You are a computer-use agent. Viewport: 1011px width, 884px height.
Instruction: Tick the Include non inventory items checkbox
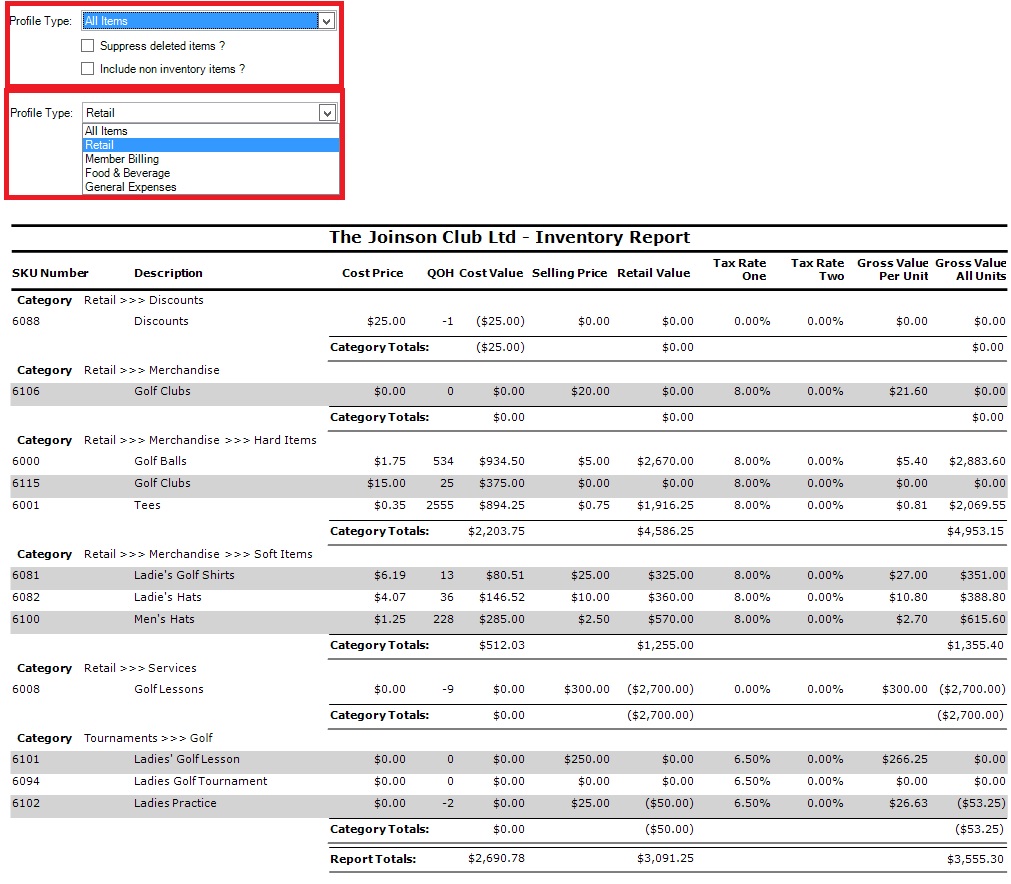pos(88,69)
